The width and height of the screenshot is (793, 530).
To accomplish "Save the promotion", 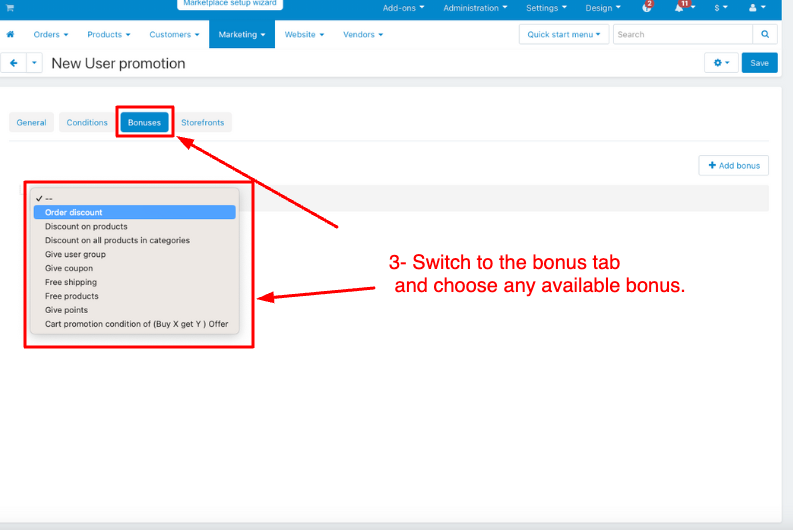I will pyautogui.click(x=759, y=63).
